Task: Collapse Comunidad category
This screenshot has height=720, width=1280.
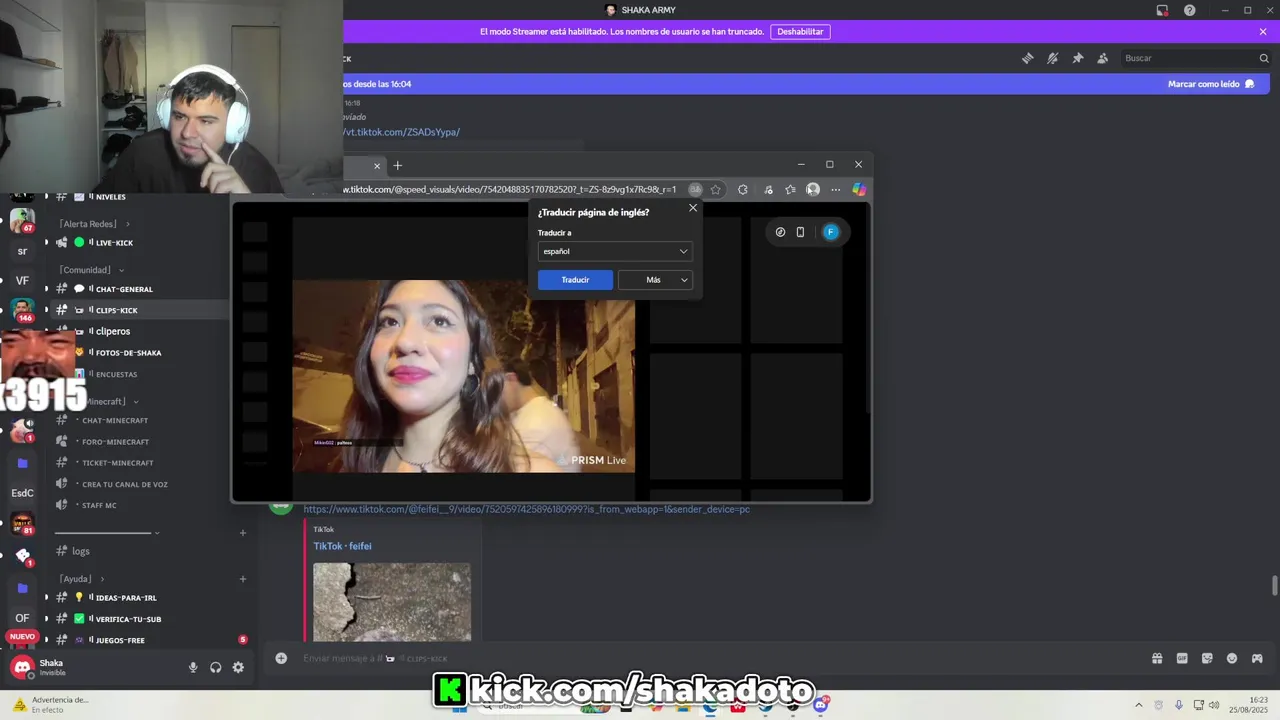Action: click(x=91, y=270)
